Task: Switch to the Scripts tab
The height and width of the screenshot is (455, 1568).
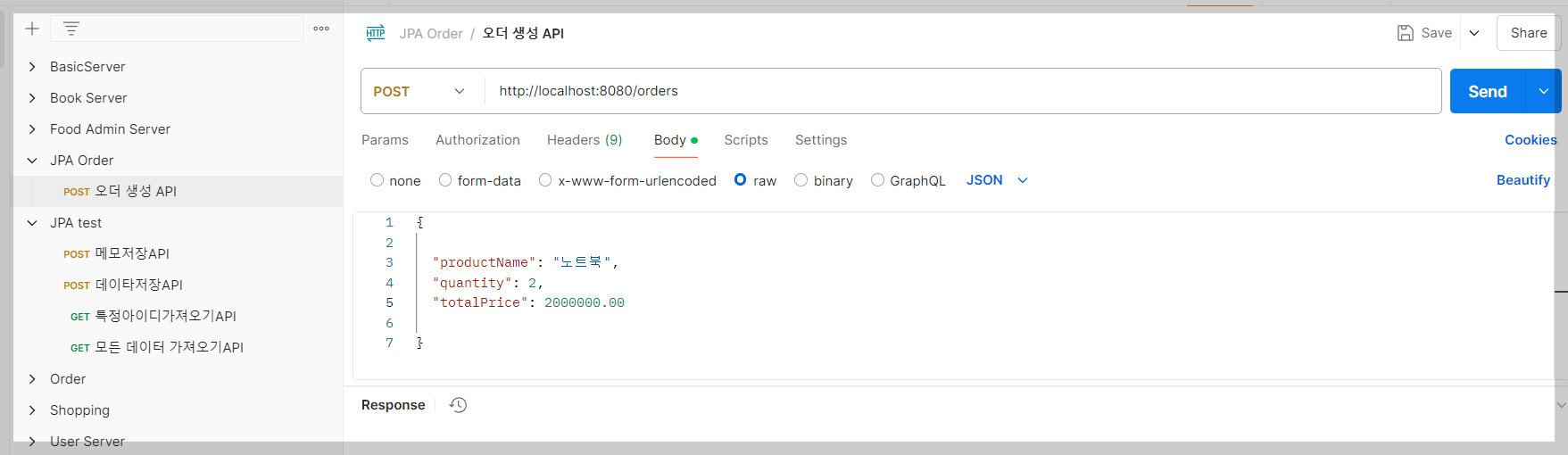Action: [x=746, y=140]
